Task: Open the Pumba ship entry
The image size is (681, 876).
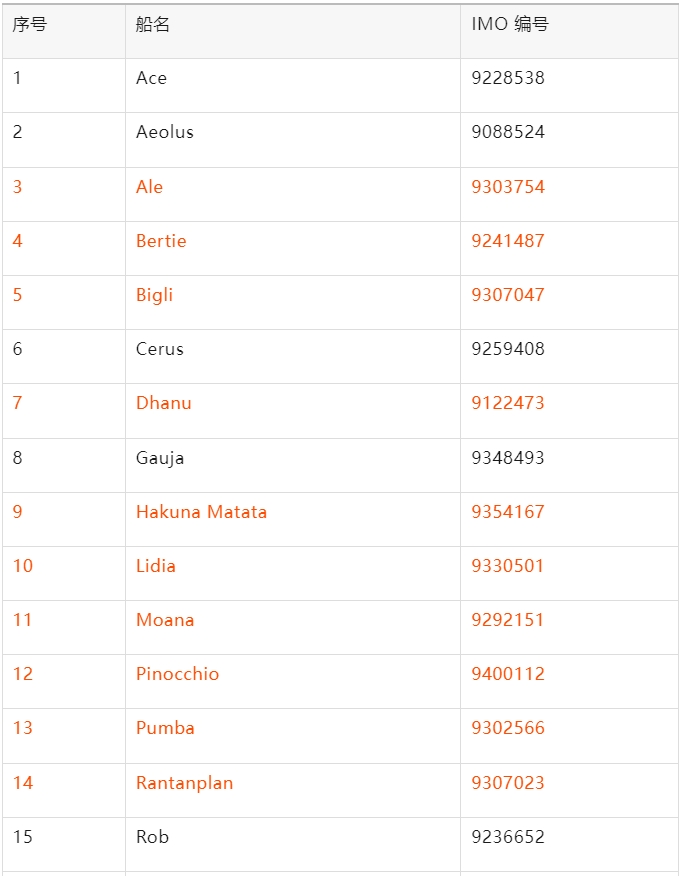Action: (165, 729)
